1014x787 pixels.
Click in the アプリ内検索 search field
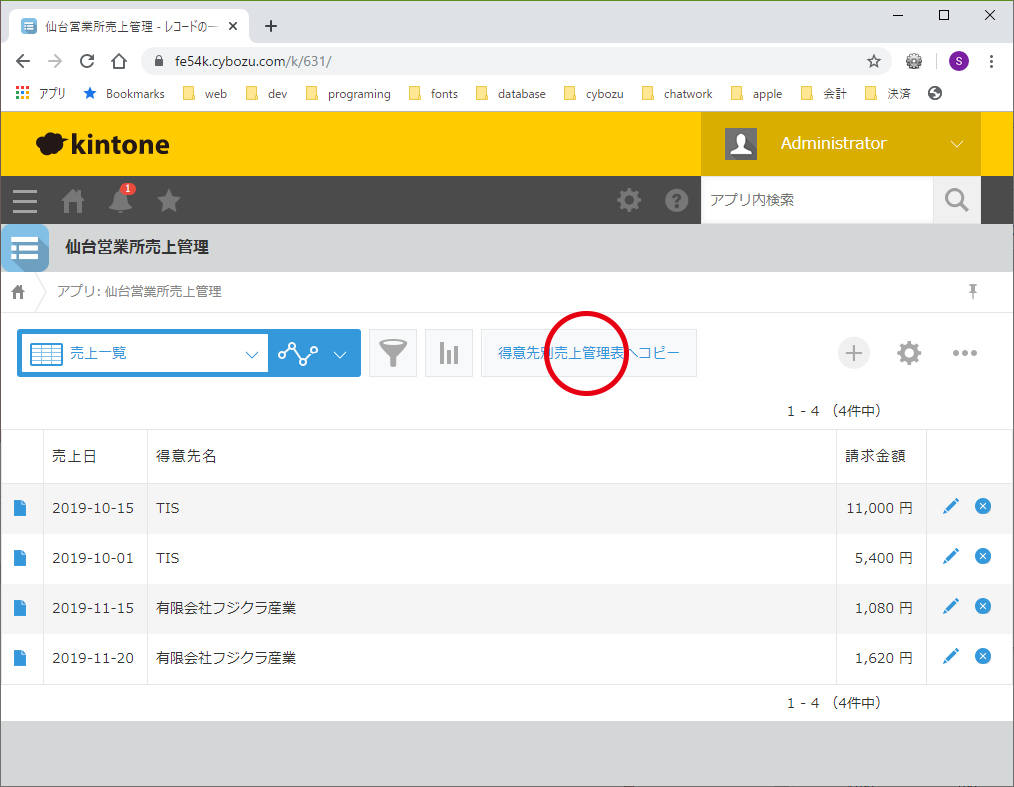817,200
